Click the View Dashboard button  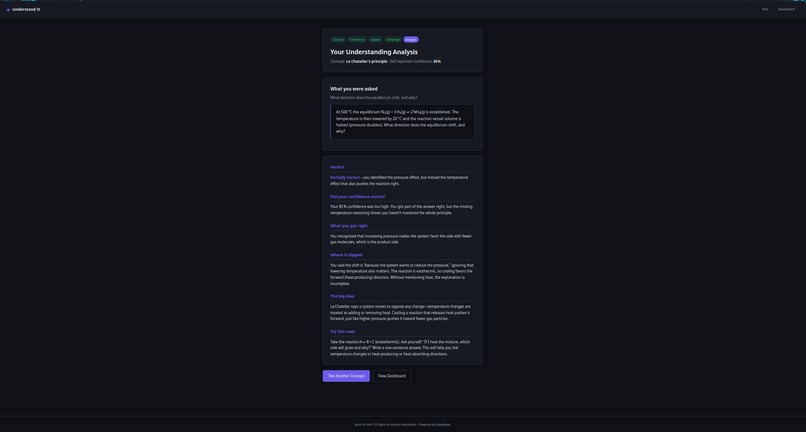pyautogui.click(x=392, y=376)
